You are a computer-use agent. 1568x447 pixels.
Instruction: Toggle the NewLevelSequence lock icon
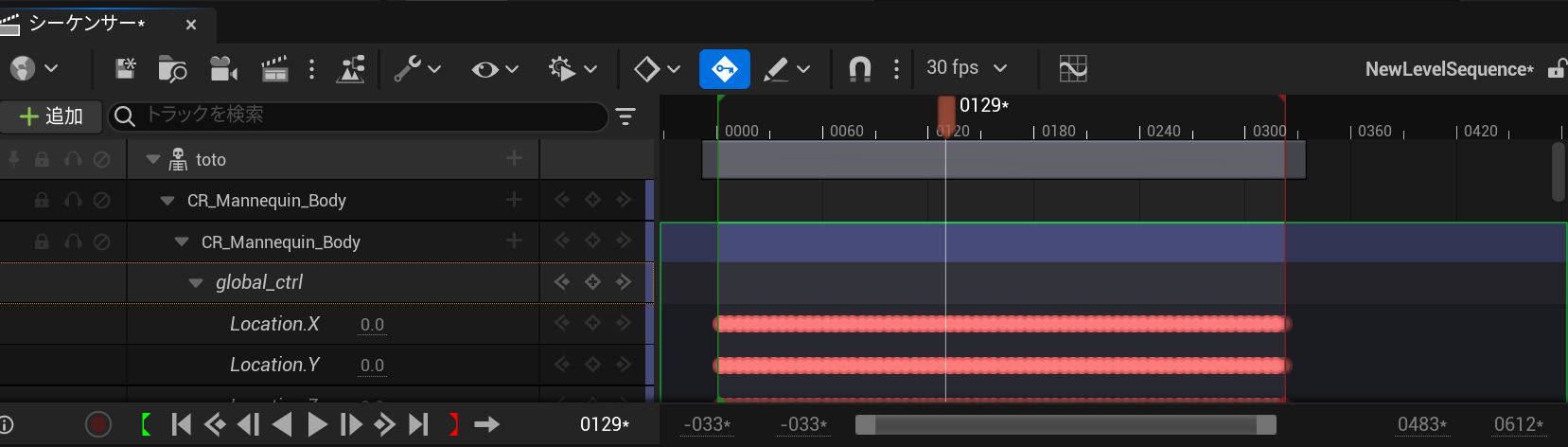tap(1556, 69)
